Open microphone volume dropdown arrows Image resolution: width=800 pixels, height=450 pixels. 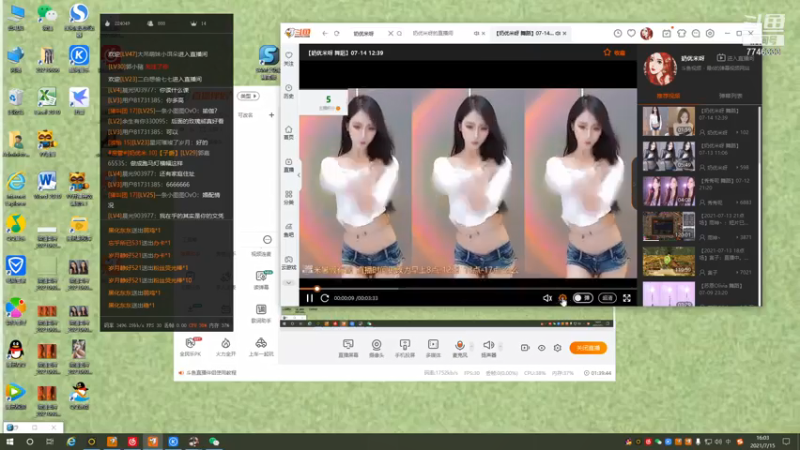471,346
